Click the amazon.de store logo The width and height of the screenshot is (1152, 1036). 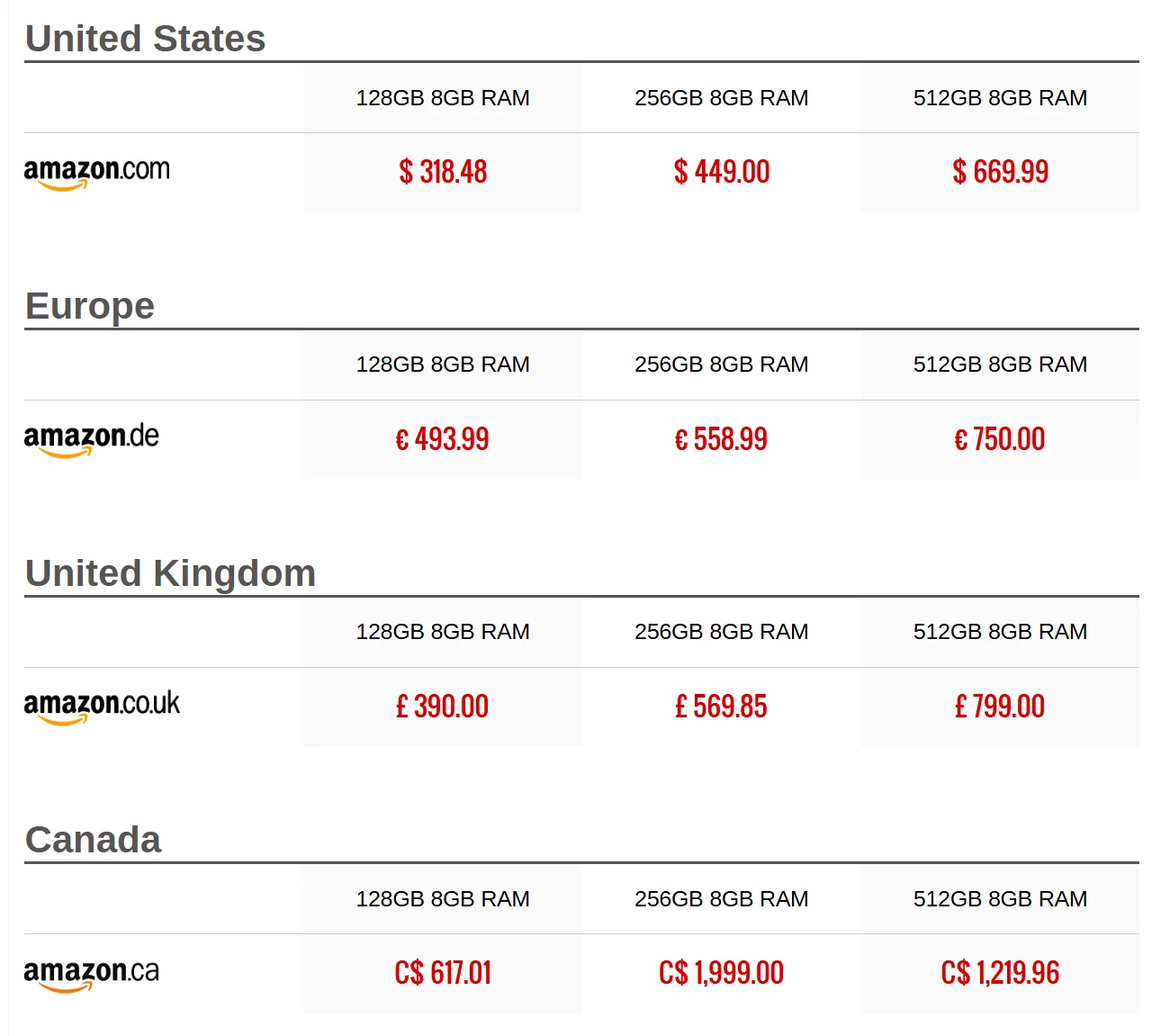[91, 438]
